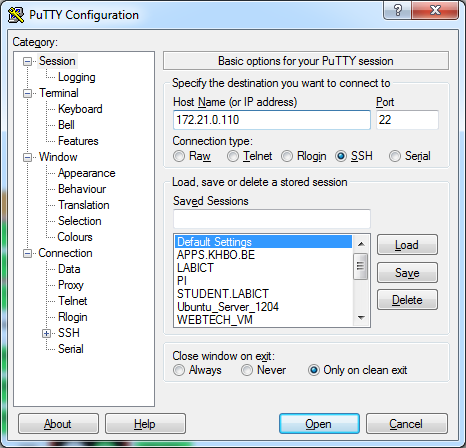Click the Save session button
The height and width of the screenshot is (448, 466).
[x=407, y=273]
